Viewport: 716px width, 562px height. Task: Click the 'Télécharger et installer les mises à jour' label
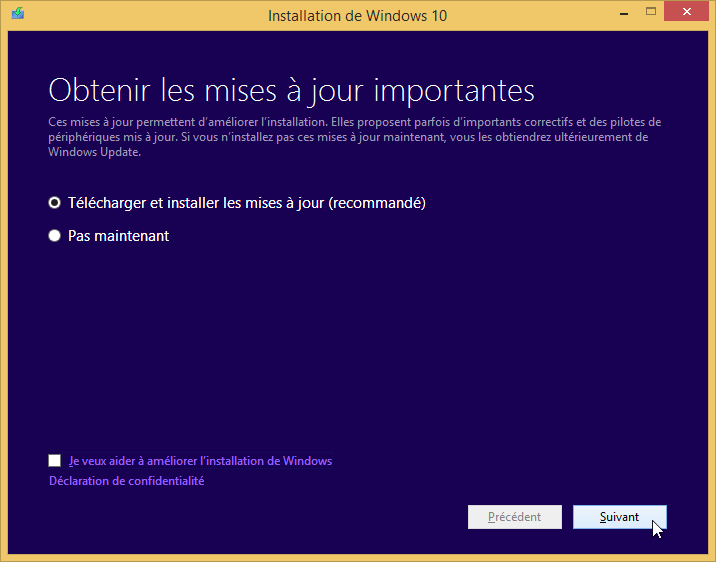(247, 203)
